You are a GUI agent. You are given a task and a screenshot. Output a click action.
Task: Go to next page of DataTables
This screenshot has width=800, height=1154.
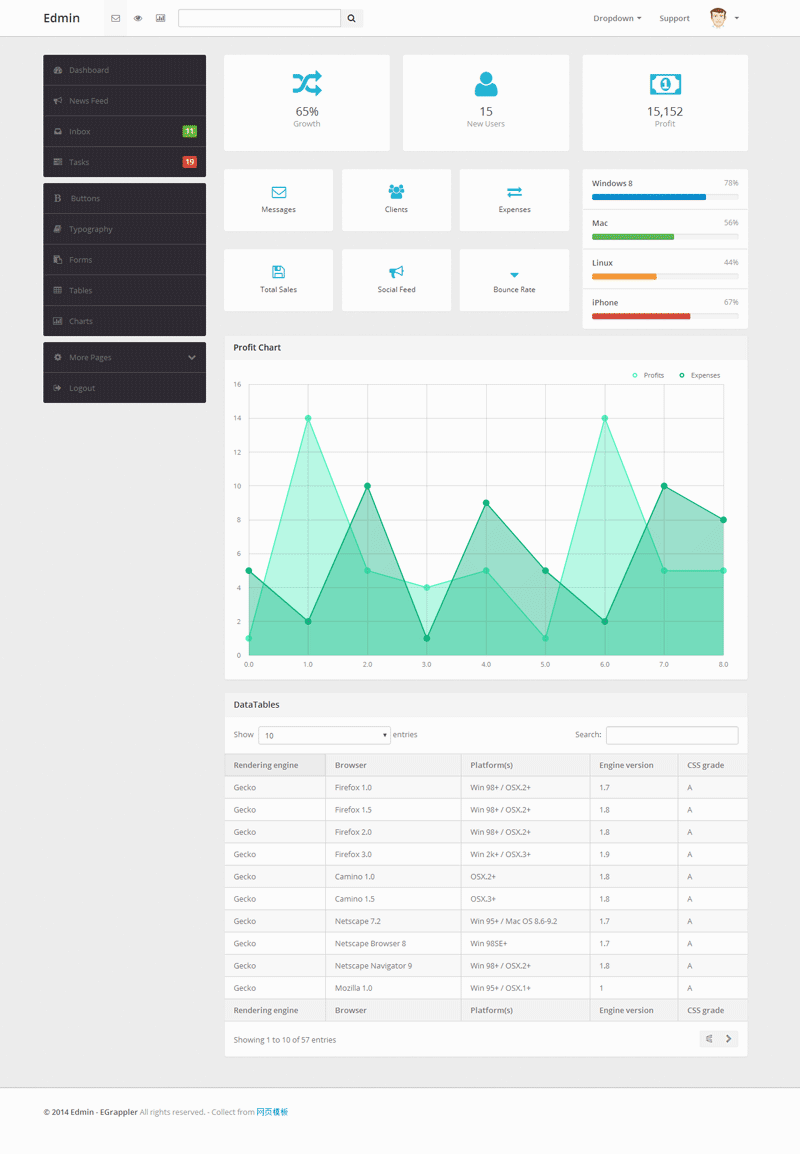coord(728,1039)
